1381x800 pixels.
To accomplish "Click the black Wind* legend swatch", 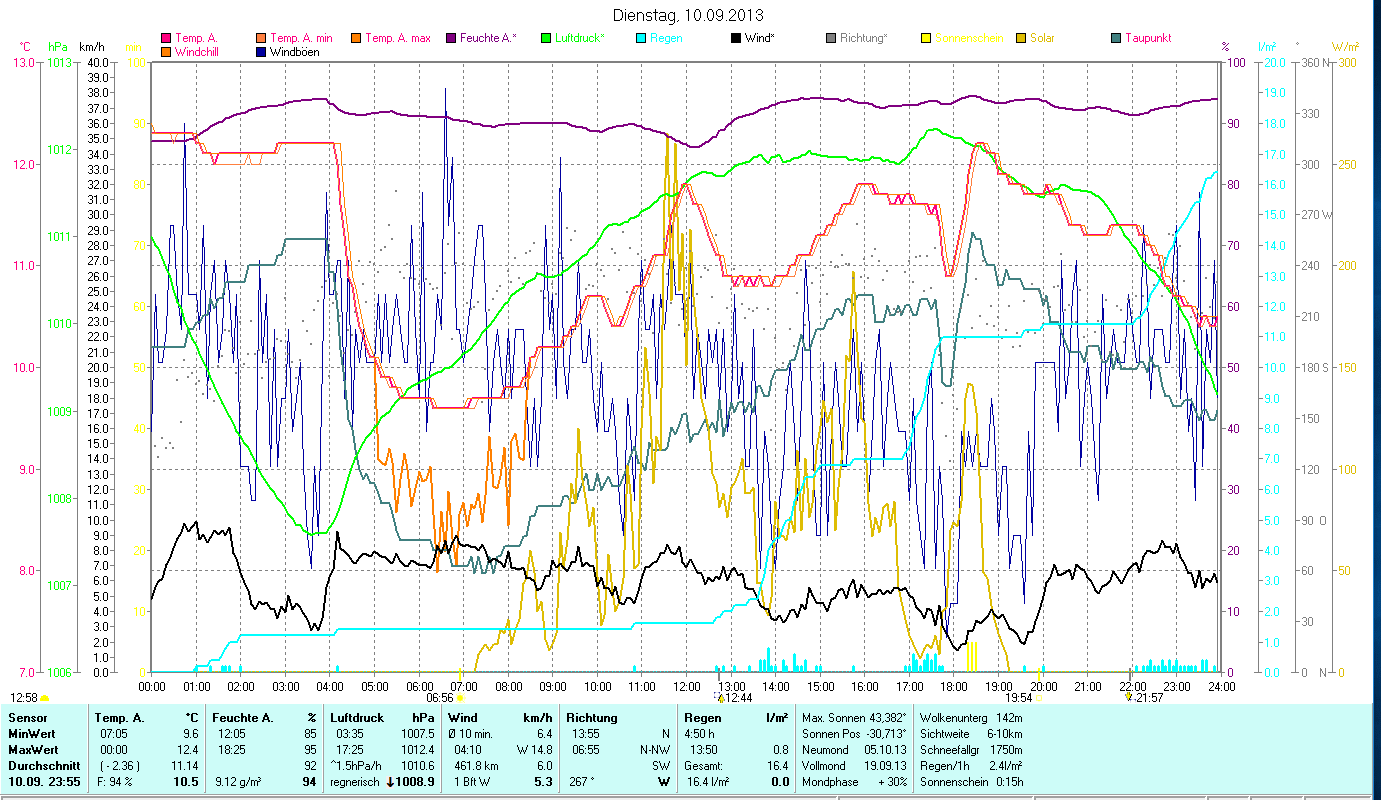I will (x=735, y=38).
